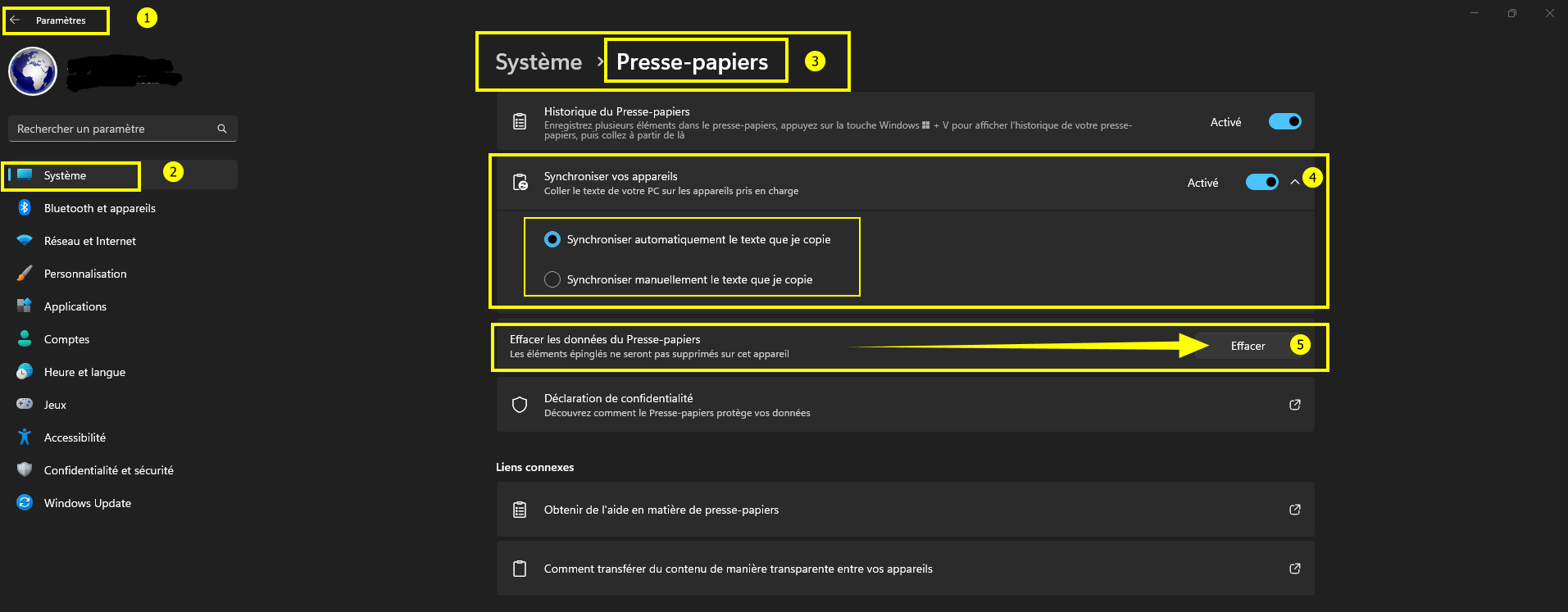The width and height of the screenshot is (1568, 612).
Task: Click the user profile globe avatar
Action: pos(33,71)
